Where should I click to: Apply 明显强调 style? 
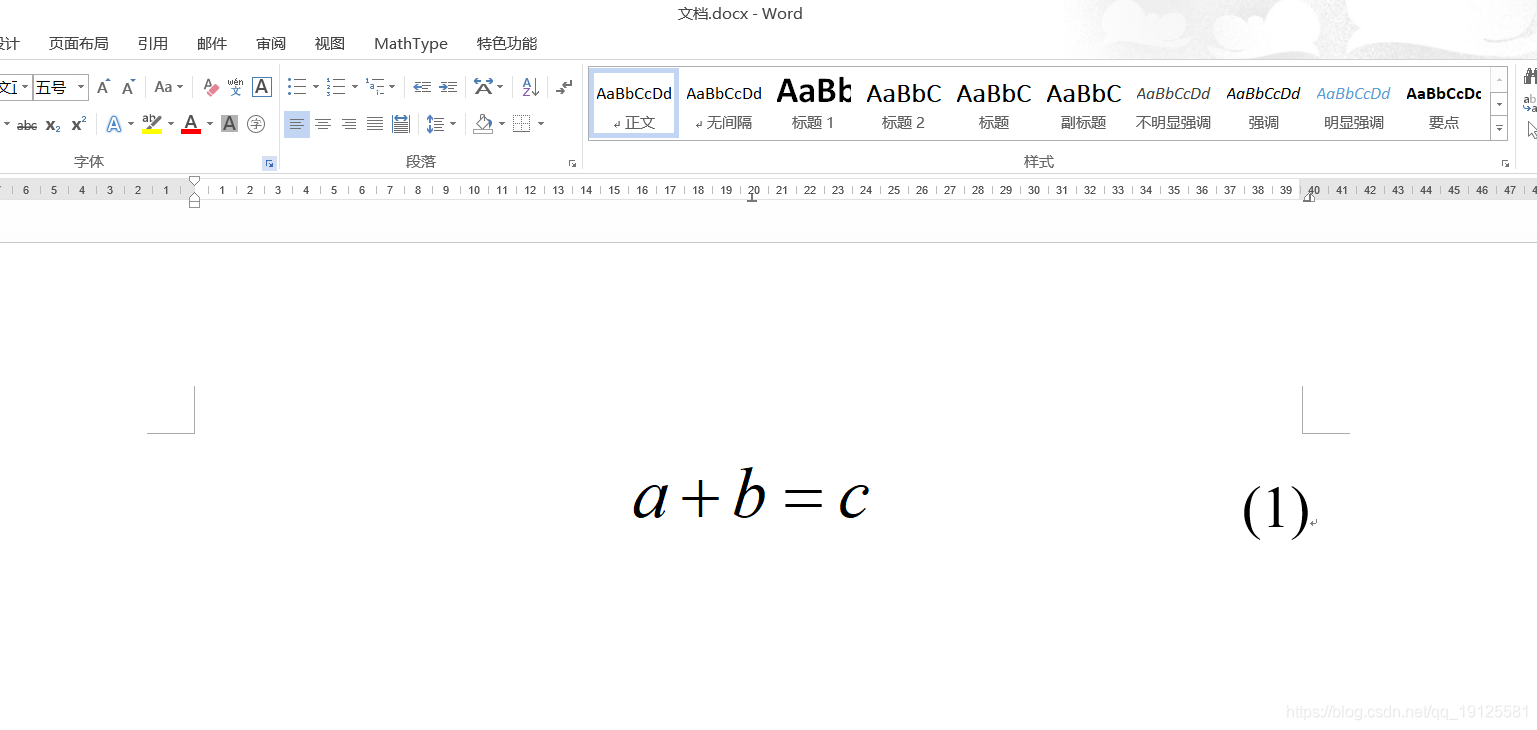point(1353,104)
